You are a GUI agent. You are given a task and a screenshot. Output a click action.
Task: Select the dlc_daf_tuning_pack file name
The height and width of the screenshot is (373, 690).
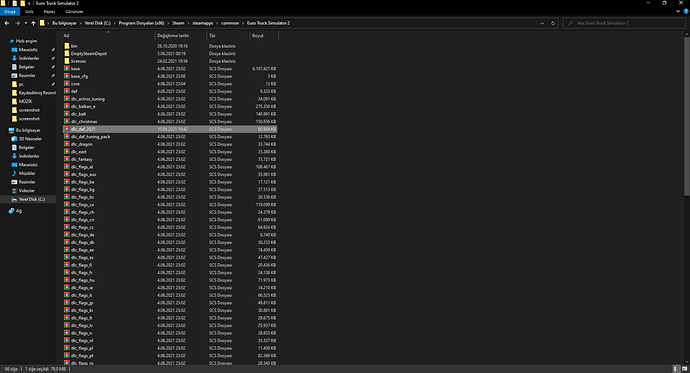click(x=90, y=136)
